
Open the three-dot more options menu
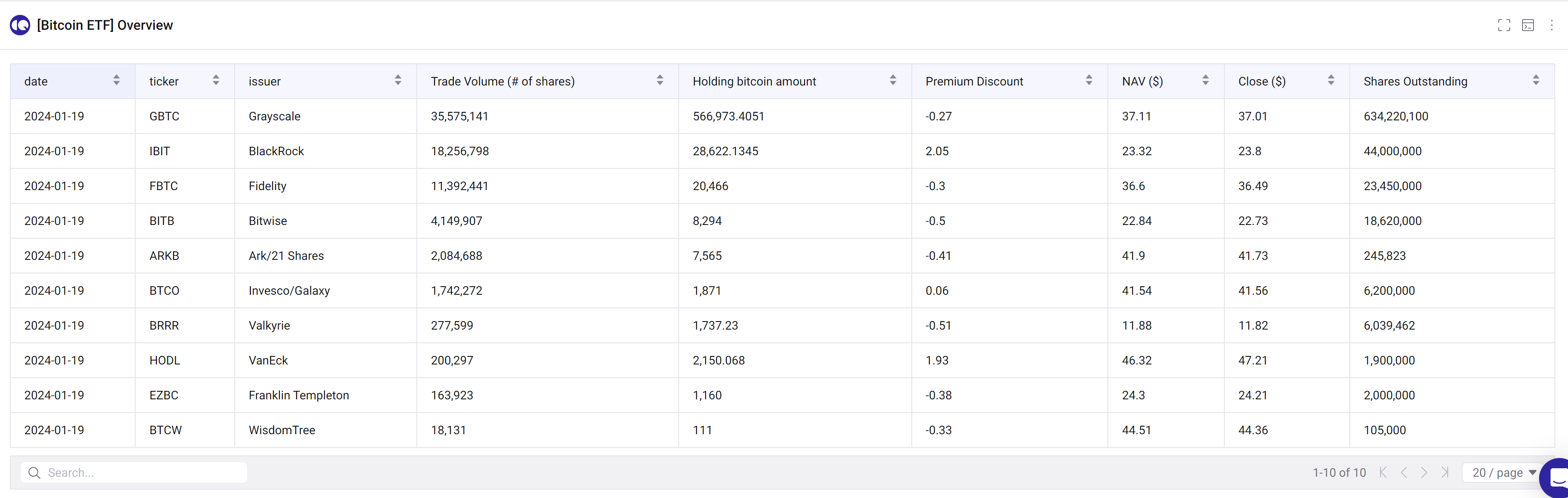(x=1551, y=25)
